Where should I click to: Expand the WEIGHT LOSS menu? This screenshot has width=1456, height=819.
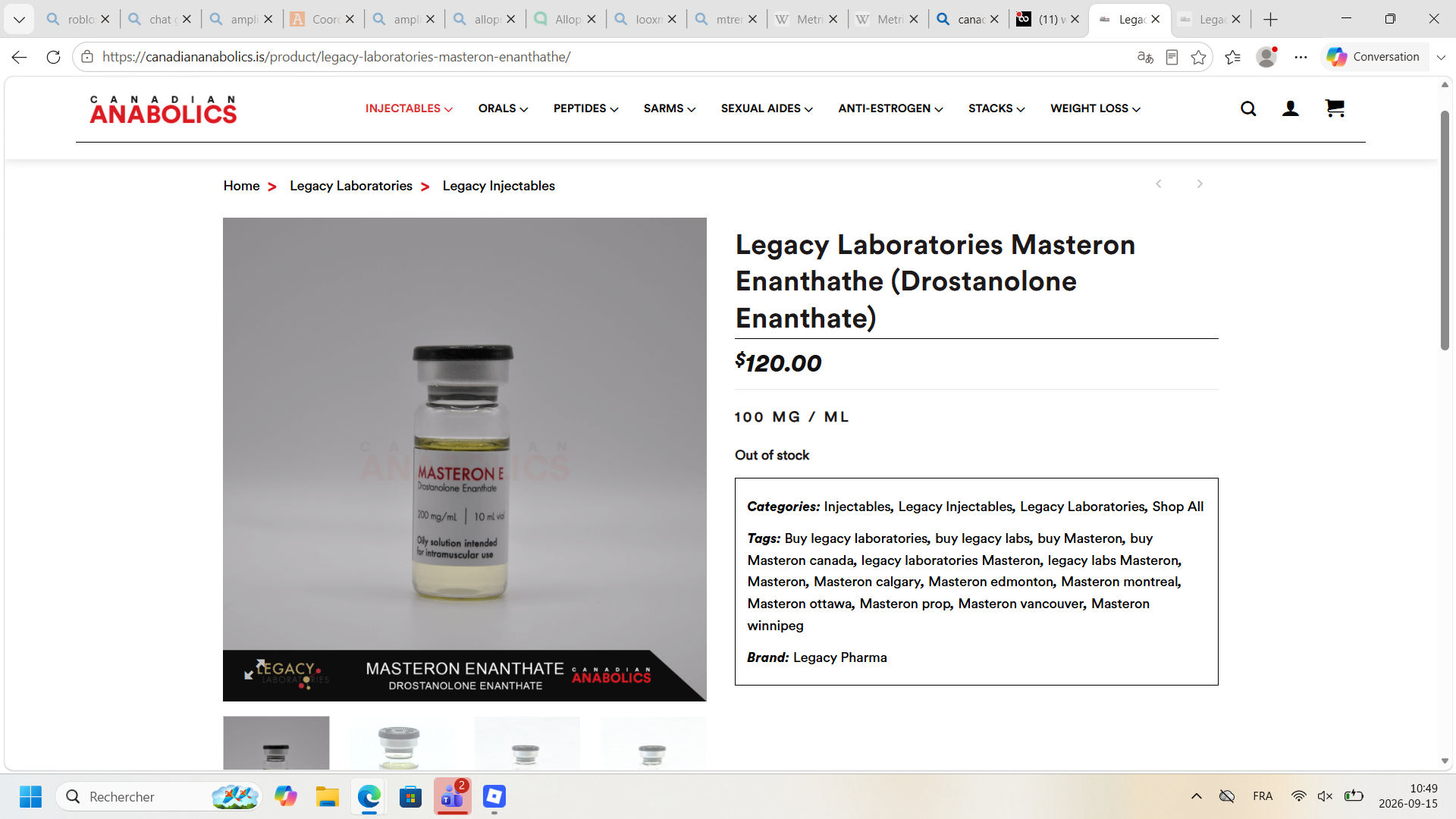[1095, 108]
